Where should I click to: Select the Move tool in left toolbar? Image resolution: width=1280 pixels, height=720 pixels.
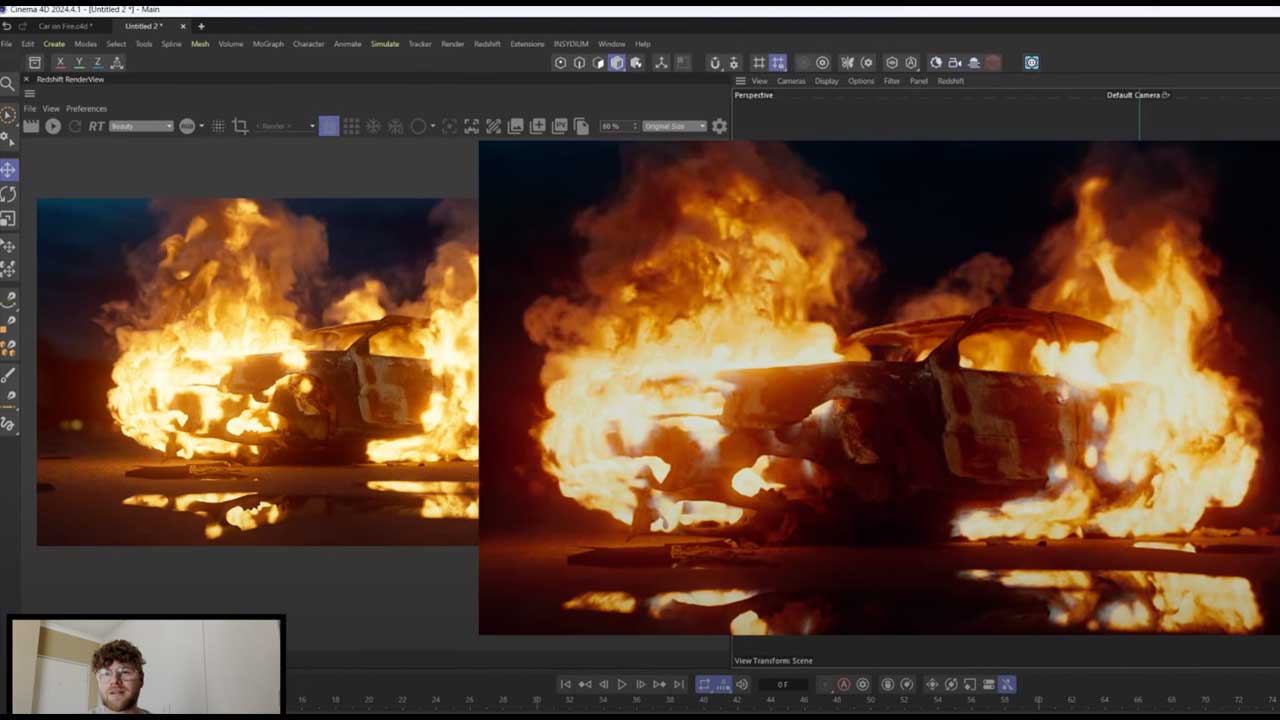pyautogui.click(x=8, y=170)
